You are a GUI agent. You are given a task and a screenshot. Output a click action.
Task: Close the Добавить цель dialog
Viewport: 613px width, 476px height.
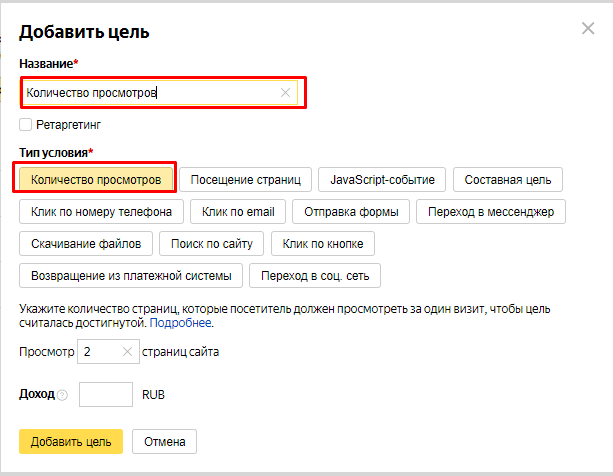click(x=588, y=28)
